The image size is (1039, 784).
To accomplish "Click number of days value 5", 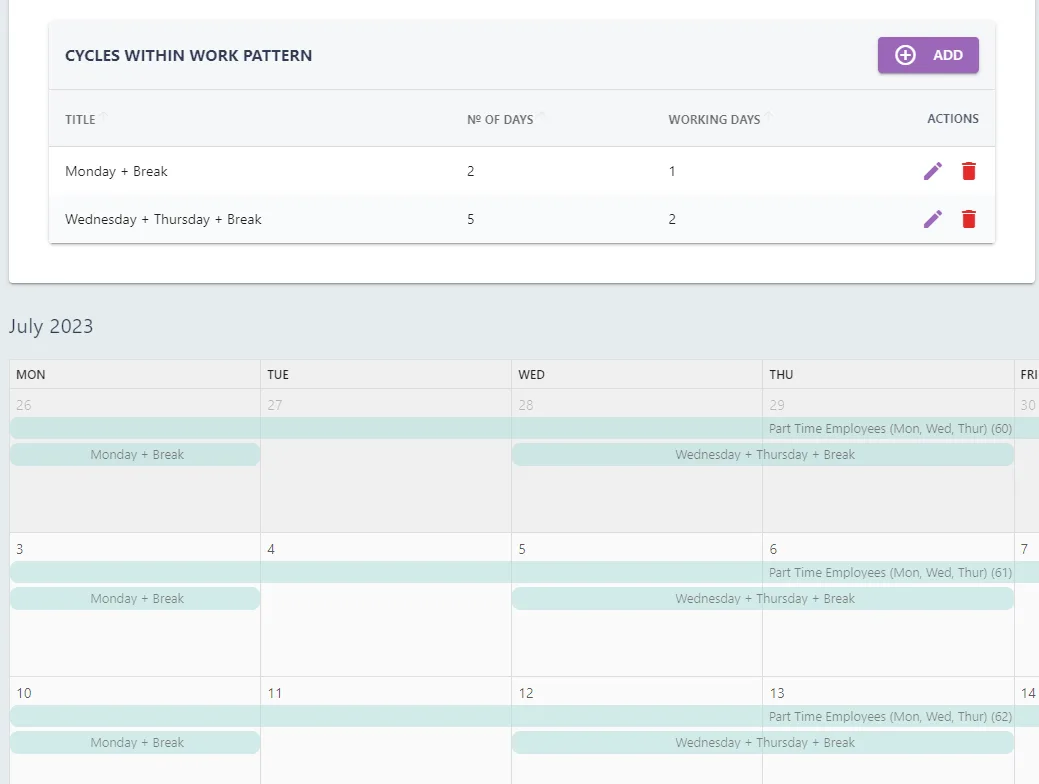I will tap(470, 219).
